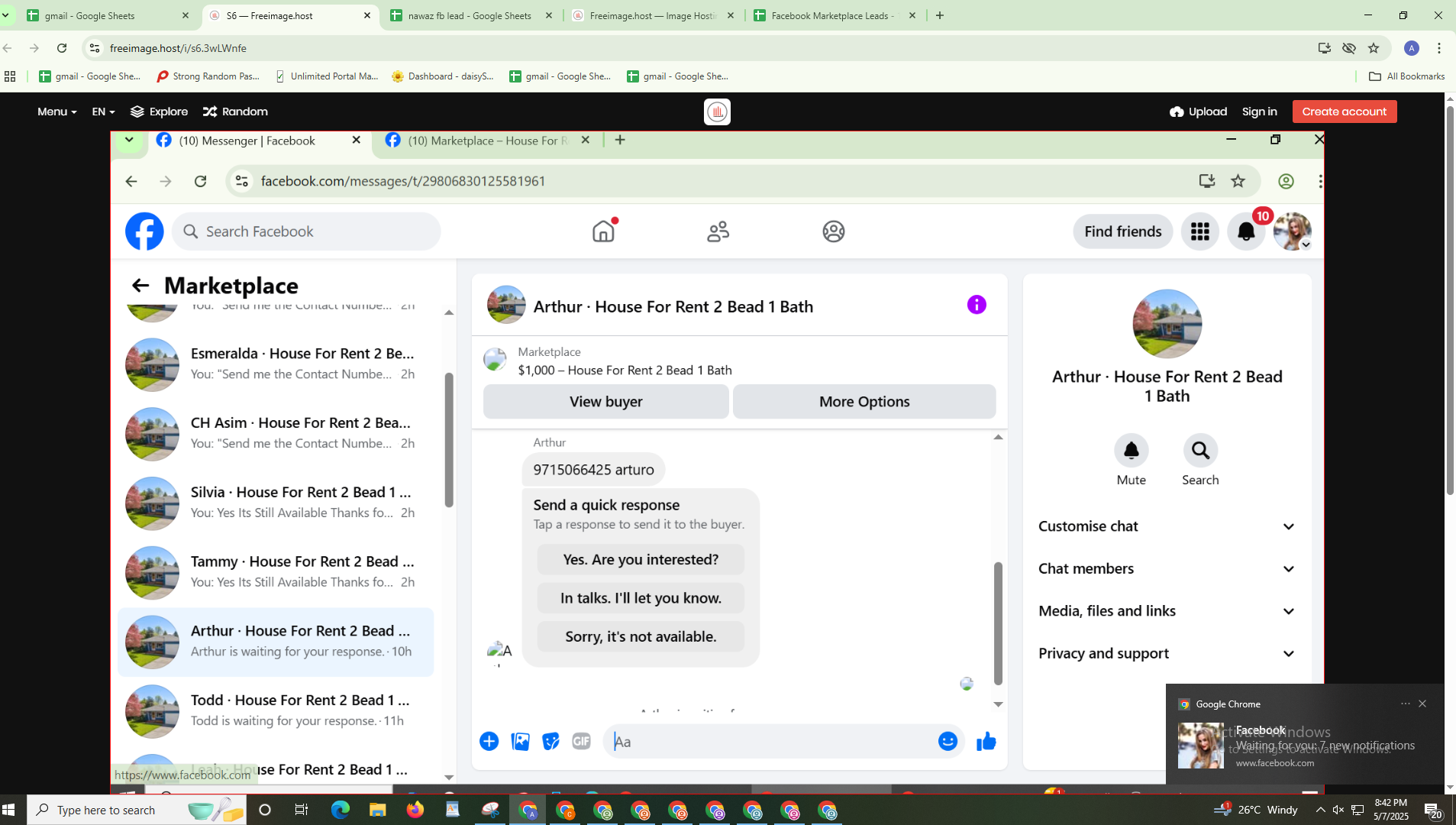The width and height of the screenshot is (1456, 825).
Task: Send 'Yes. Are you interested?' quick response
Action: coord(641,560)
